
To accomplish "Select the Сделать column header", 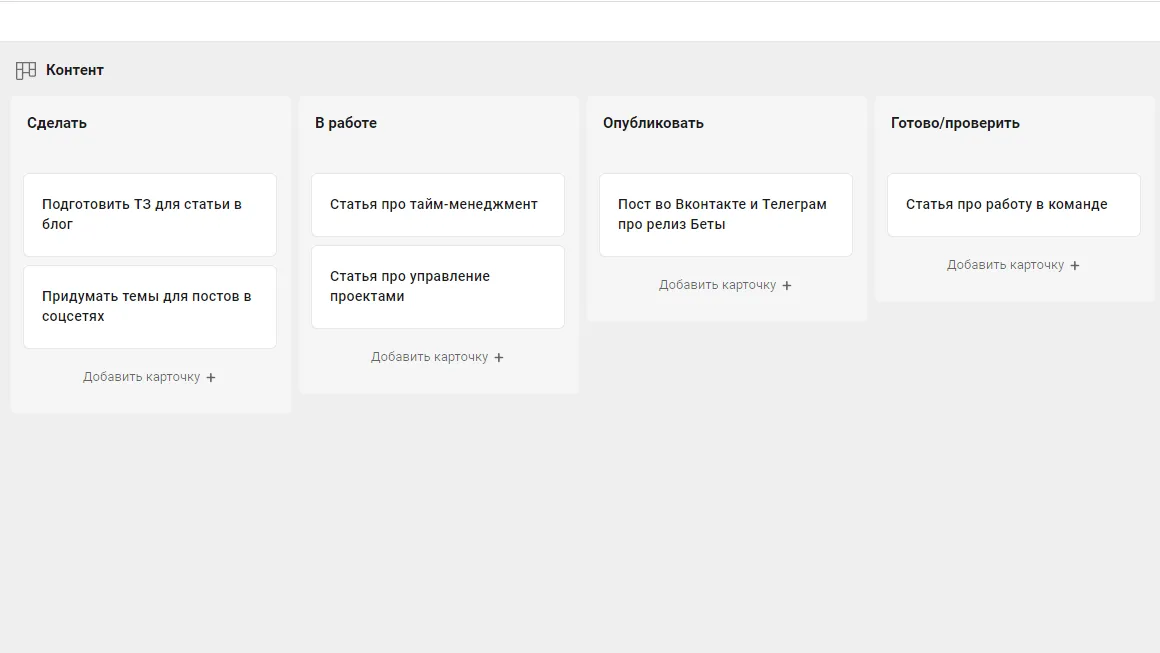I will (x=57, y=123).
